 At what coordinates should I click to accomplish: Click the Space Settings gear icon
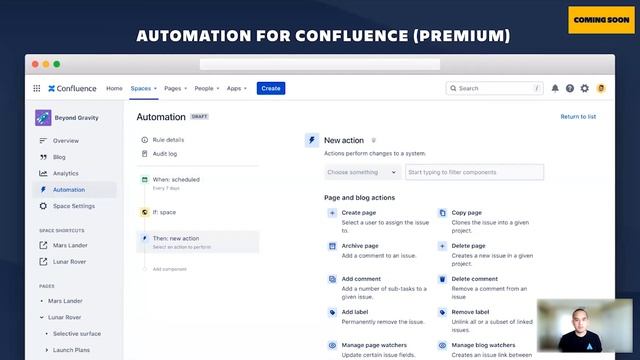click(x=43, y=206)
